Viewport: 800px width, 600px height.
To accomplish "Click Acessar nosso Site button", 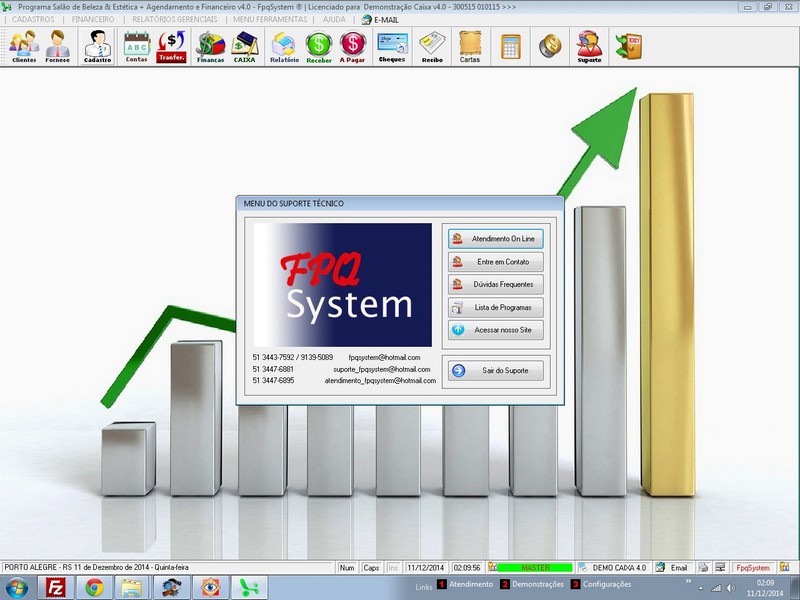I will pos(496,329).
